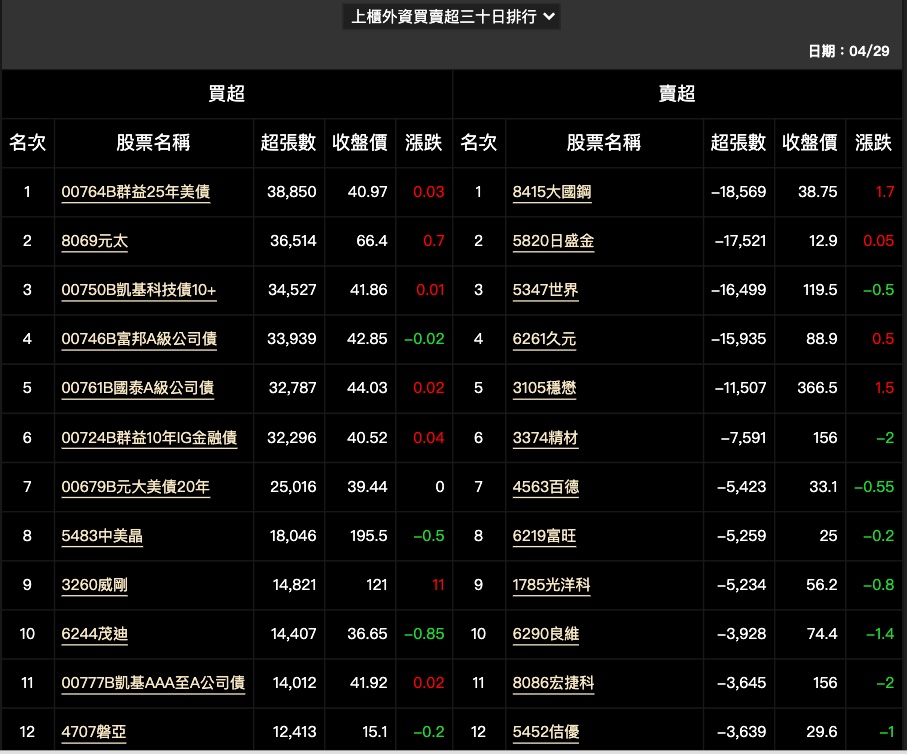Click the 8069元太 stock link

[94, 241]
